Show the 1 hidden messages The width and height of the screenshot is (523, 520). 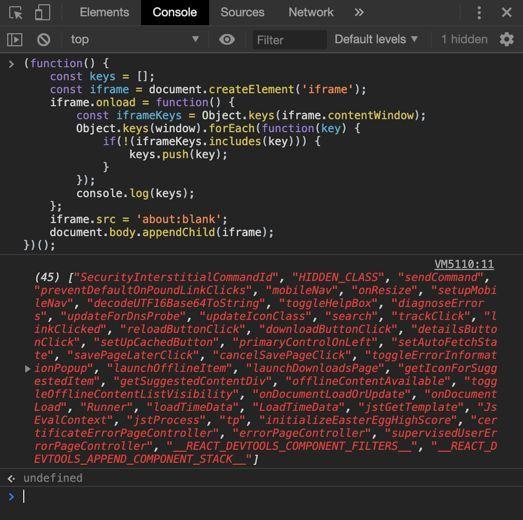click(464, 39)
